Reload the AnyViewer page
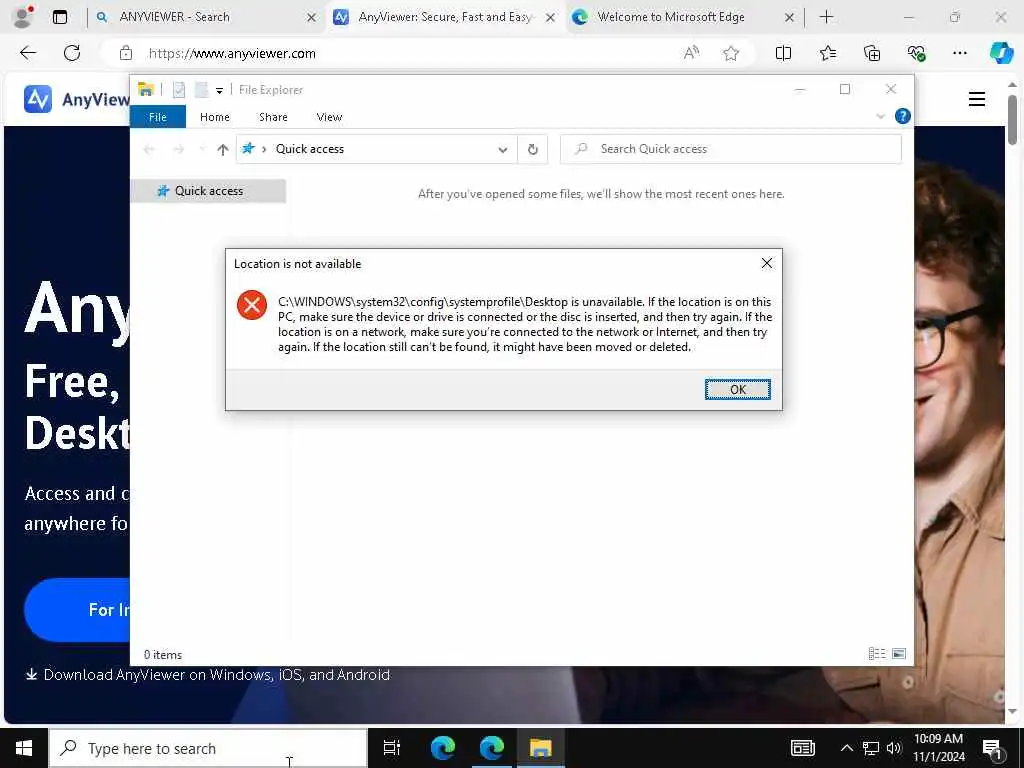 pyautogui.click(x=72, y=53)
